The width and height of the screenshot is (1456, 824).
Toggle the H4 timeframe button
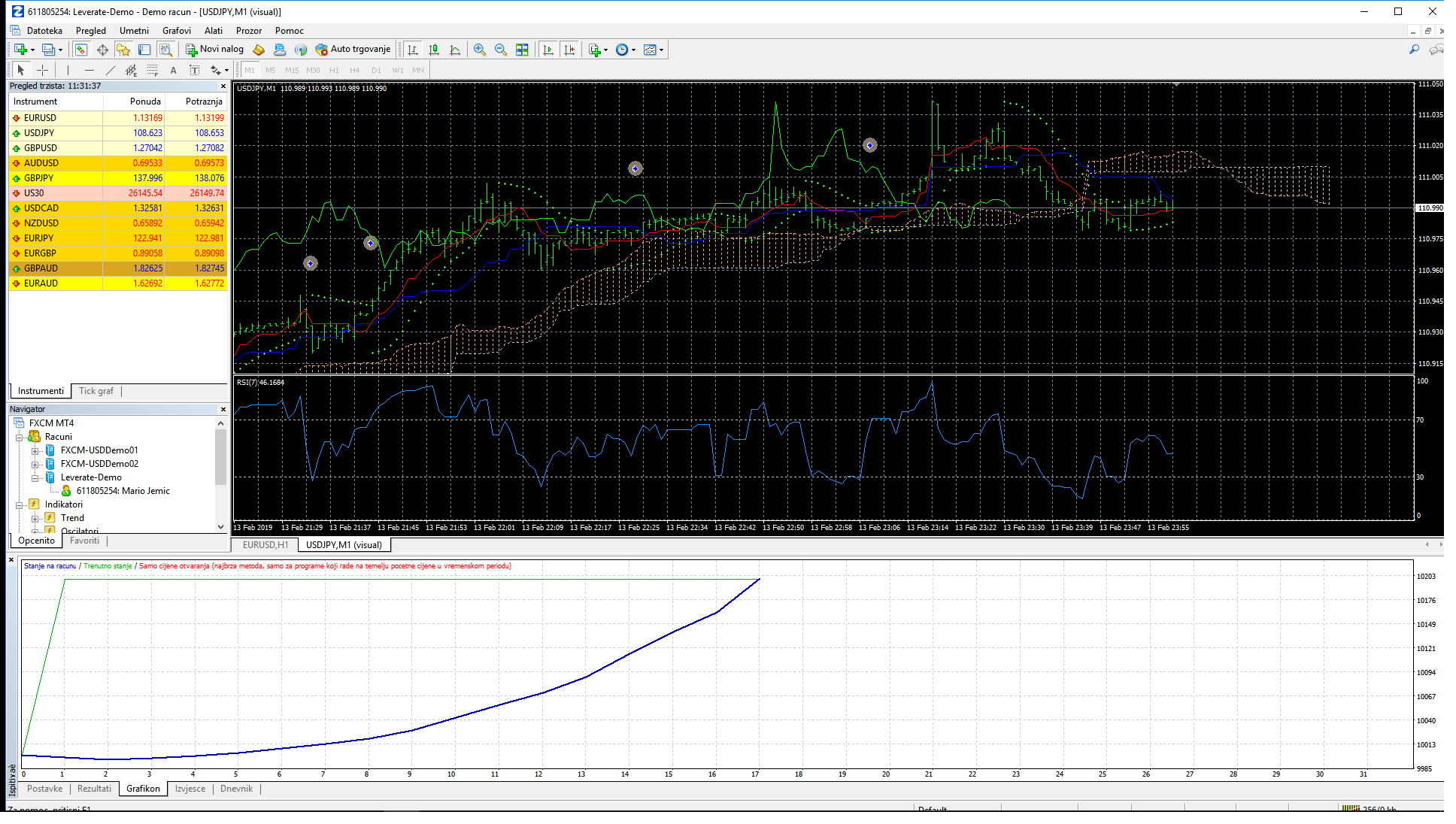(355, 70)
